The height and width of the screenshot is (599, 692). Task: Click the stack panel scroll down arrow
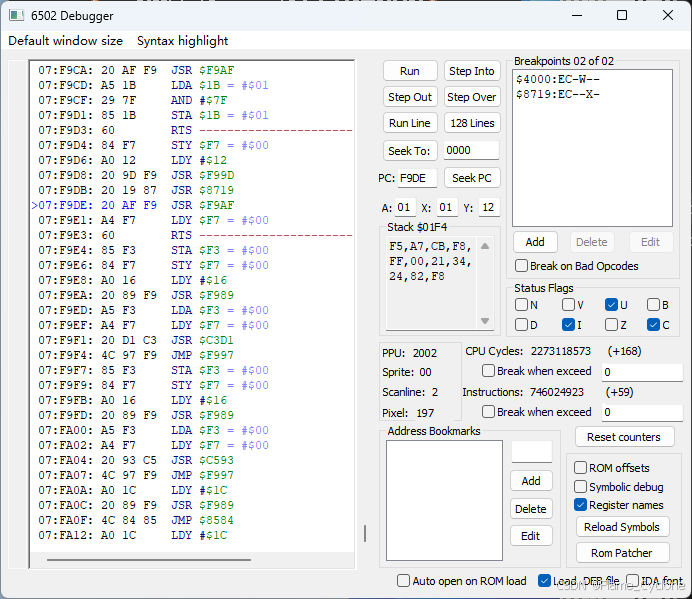pos(485,321)
